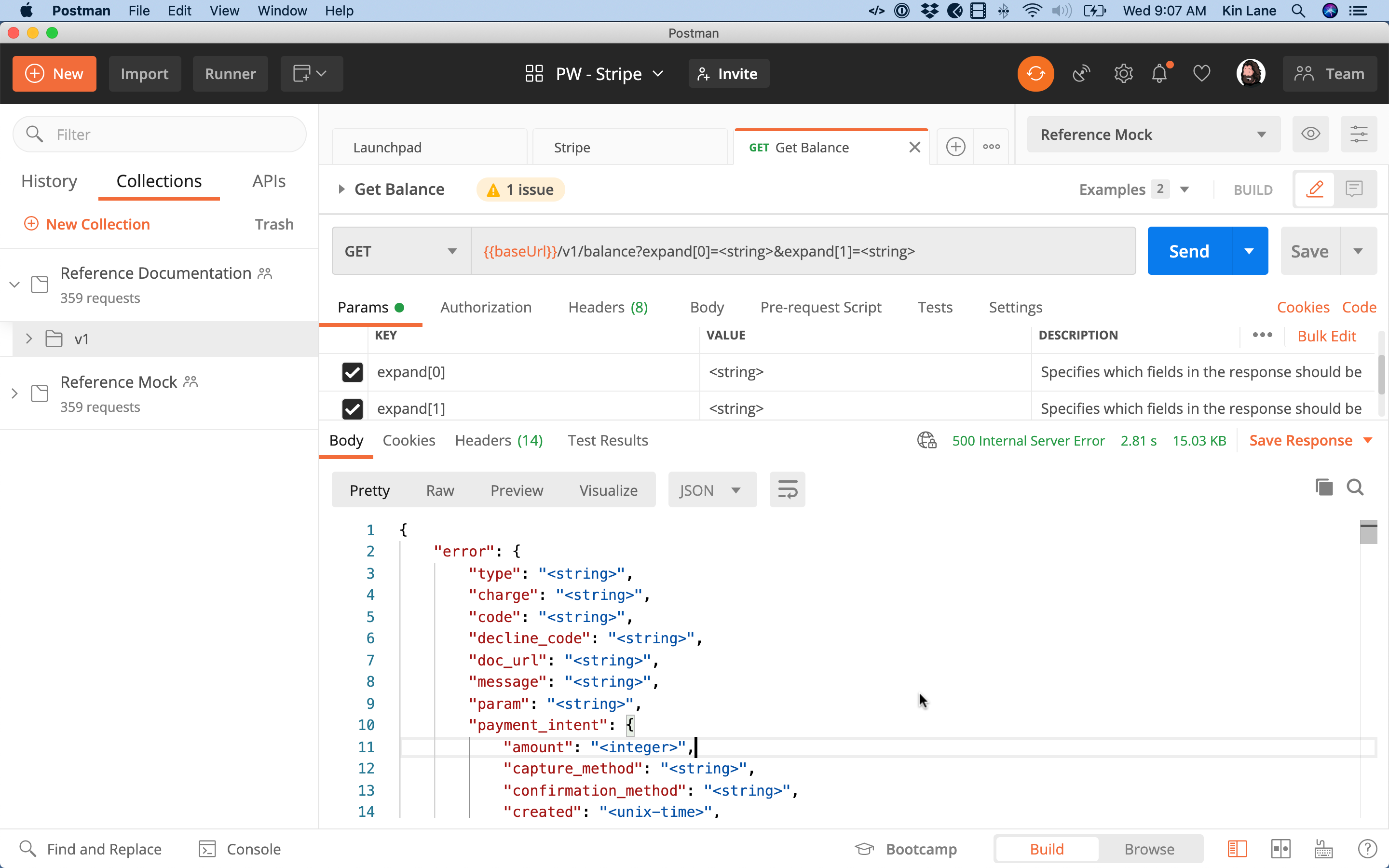Click the edit pencil icon
The image size is (1389, 868).
click(x=1314, y=189)
